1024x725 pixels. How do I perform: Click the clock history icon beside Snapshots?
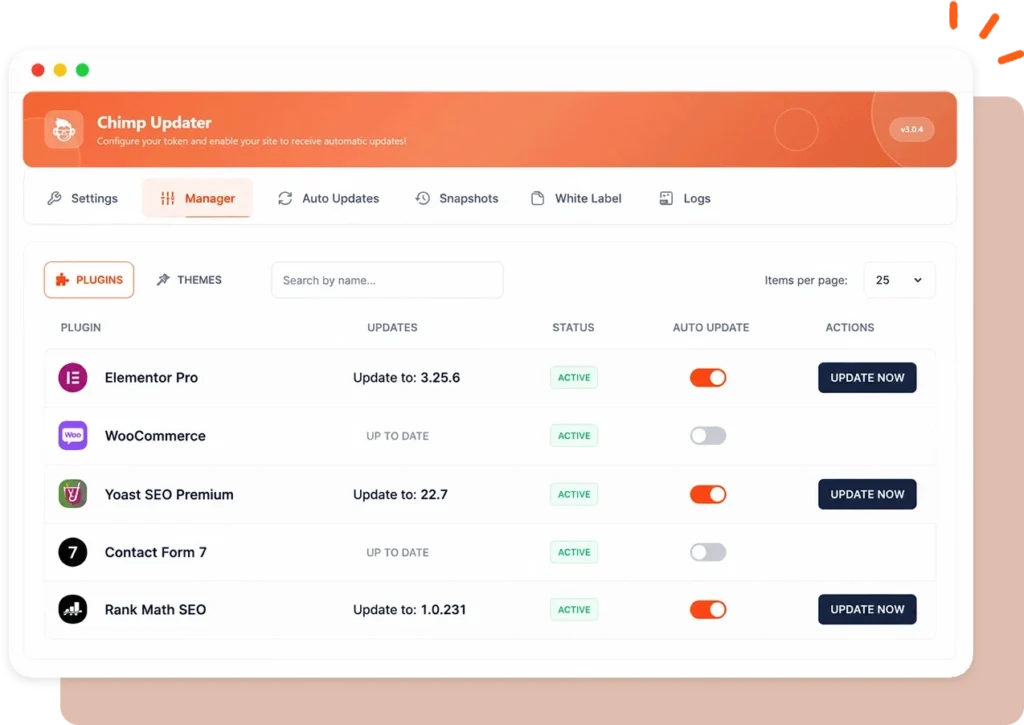(x=423, y=198)
